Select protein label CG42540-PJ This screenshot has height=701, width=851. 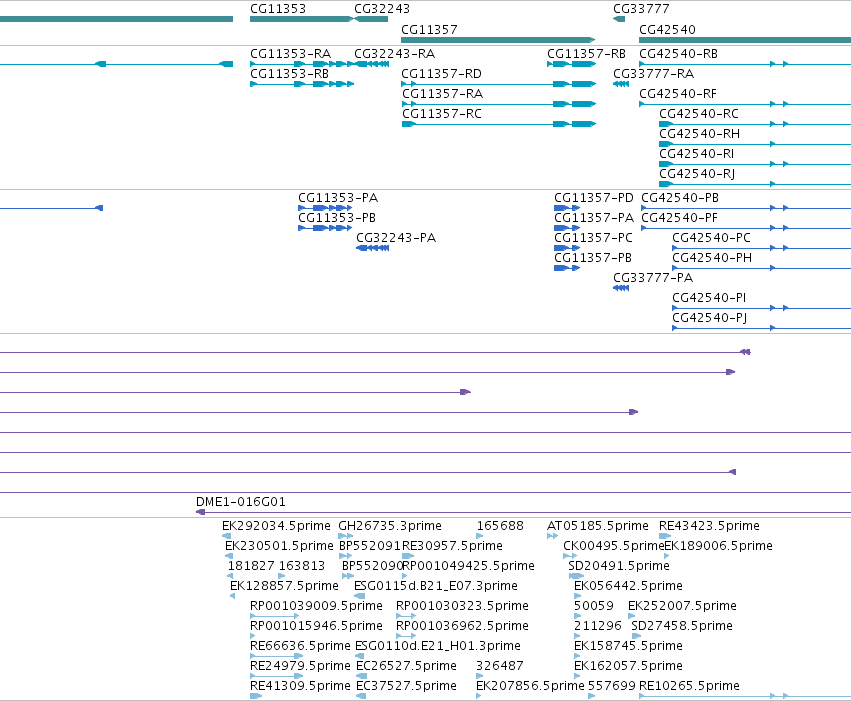[x=710, y=318]
